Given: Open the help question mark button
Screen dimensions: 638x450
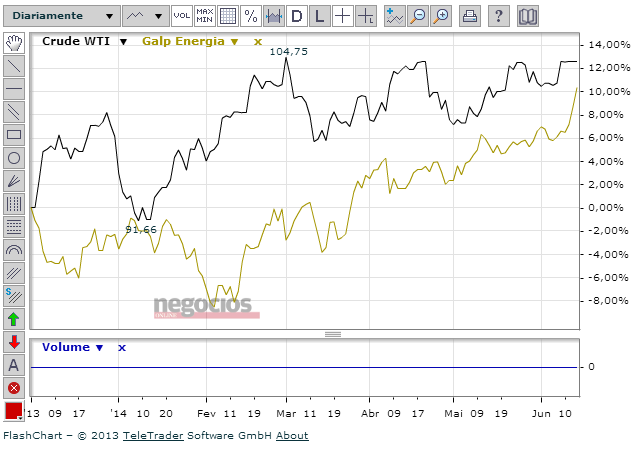Looking at the screenshot, I should (x=498, y=16).
